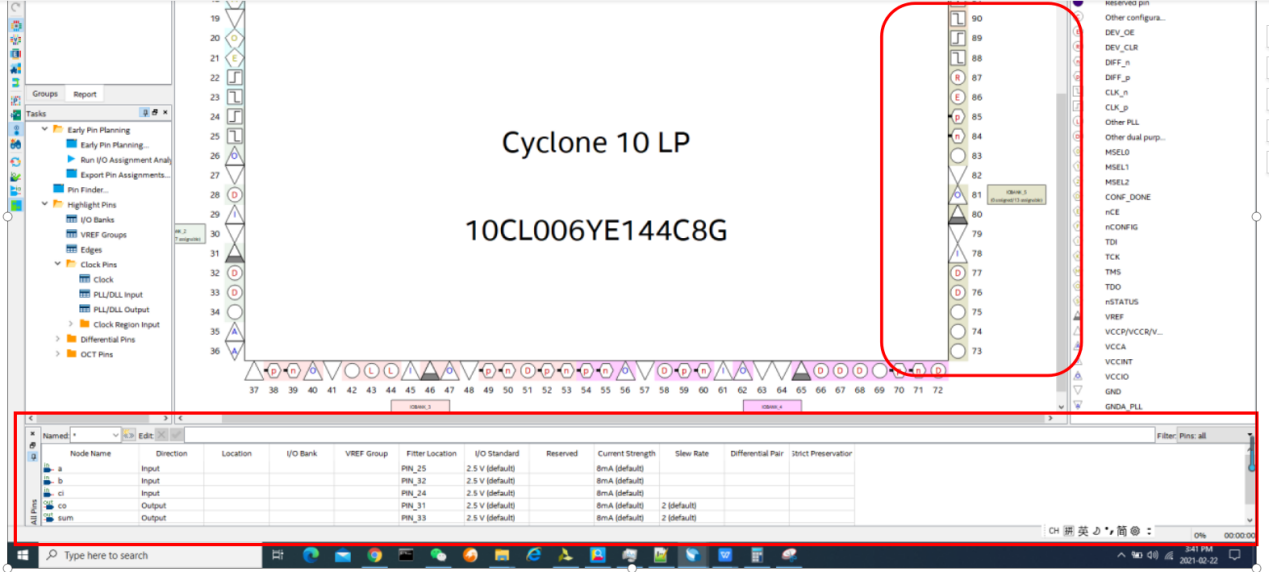This screenshot has height=572, width=1269.
Task: Click pin 77 D symbol on chip
Action: click(x=957, y=273)
